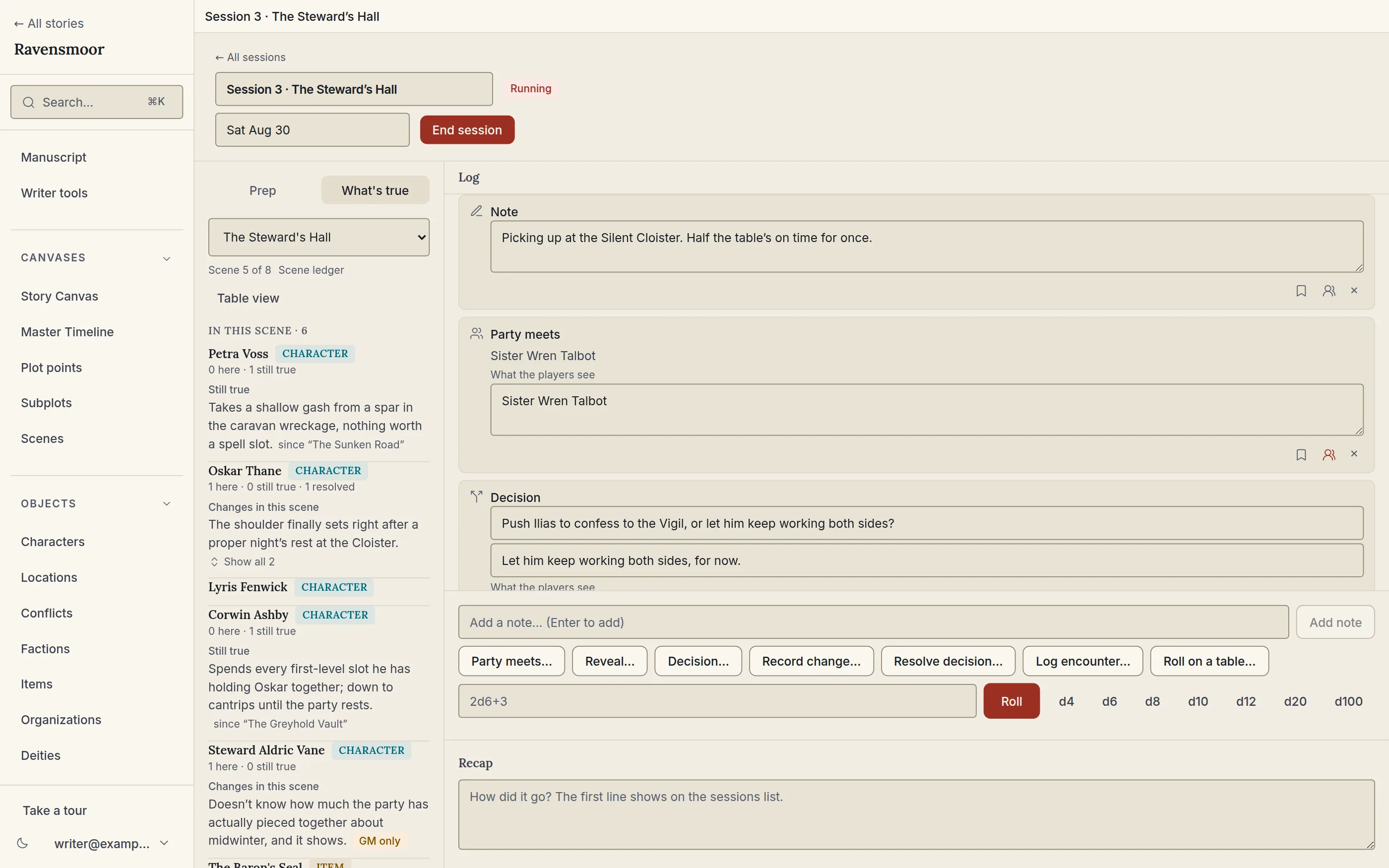Viewport: 1389px width, 868px height.
Task: Click the End session button
Action: 467,130
